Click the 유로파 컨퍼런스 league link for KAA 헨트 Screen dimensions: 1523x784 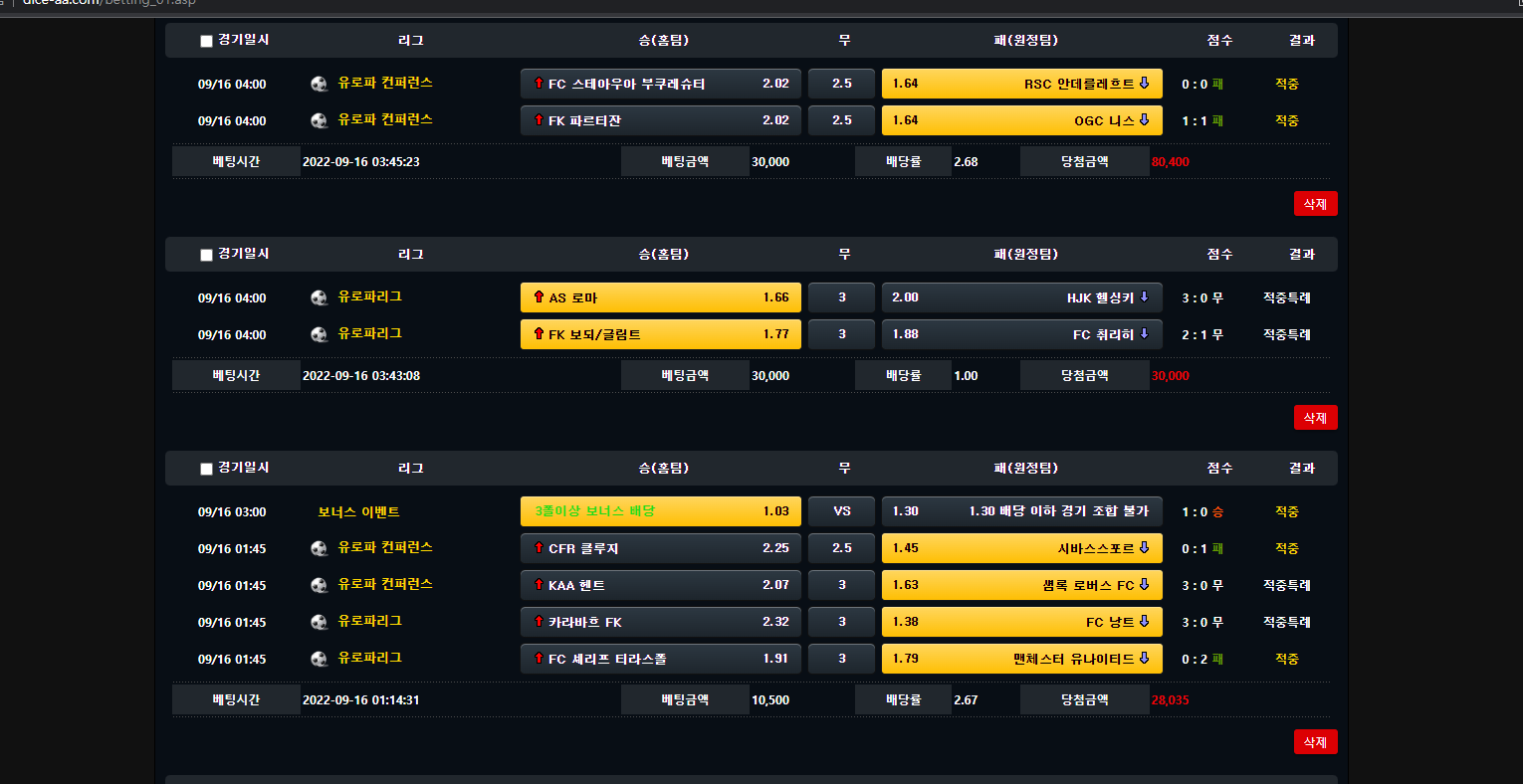(x=385, y=584)
